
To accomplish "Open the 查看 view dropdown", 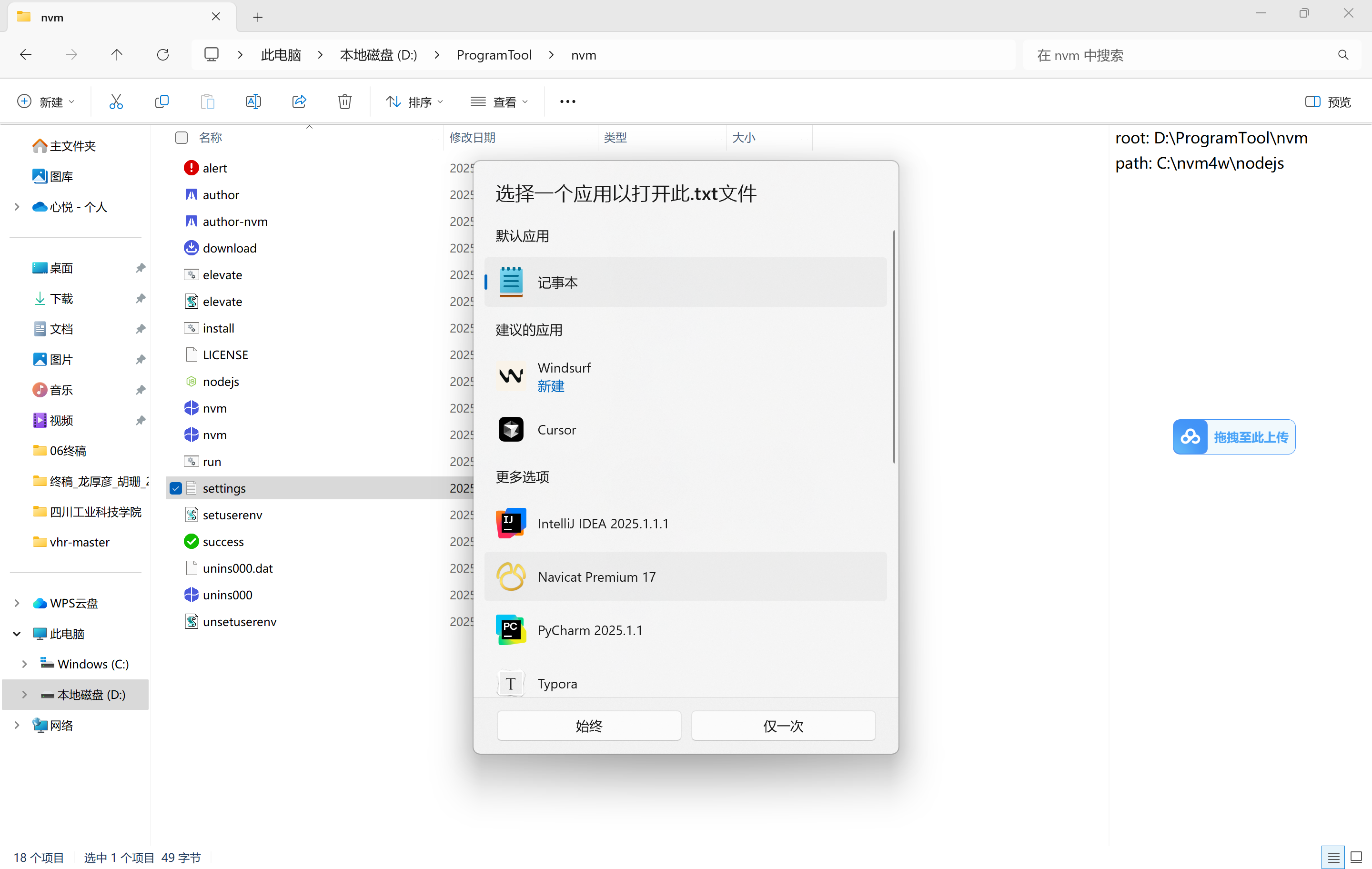I will pos(499,101).
